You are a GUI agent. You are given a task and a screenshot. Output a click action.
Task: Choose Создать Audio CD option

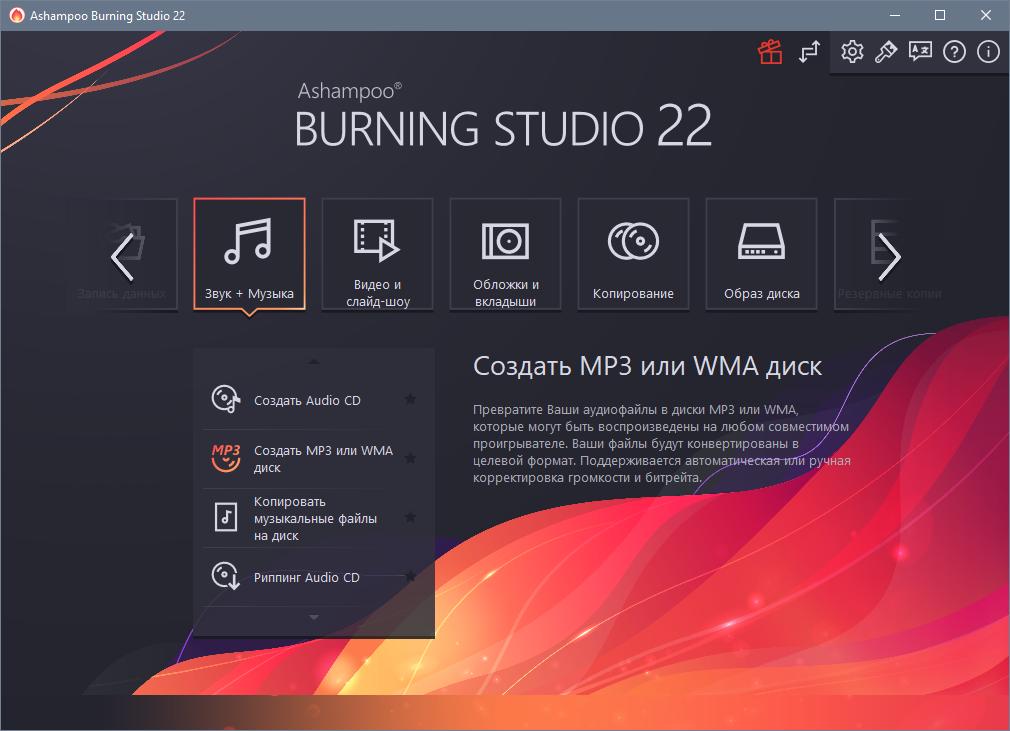[x=307, y=400]
